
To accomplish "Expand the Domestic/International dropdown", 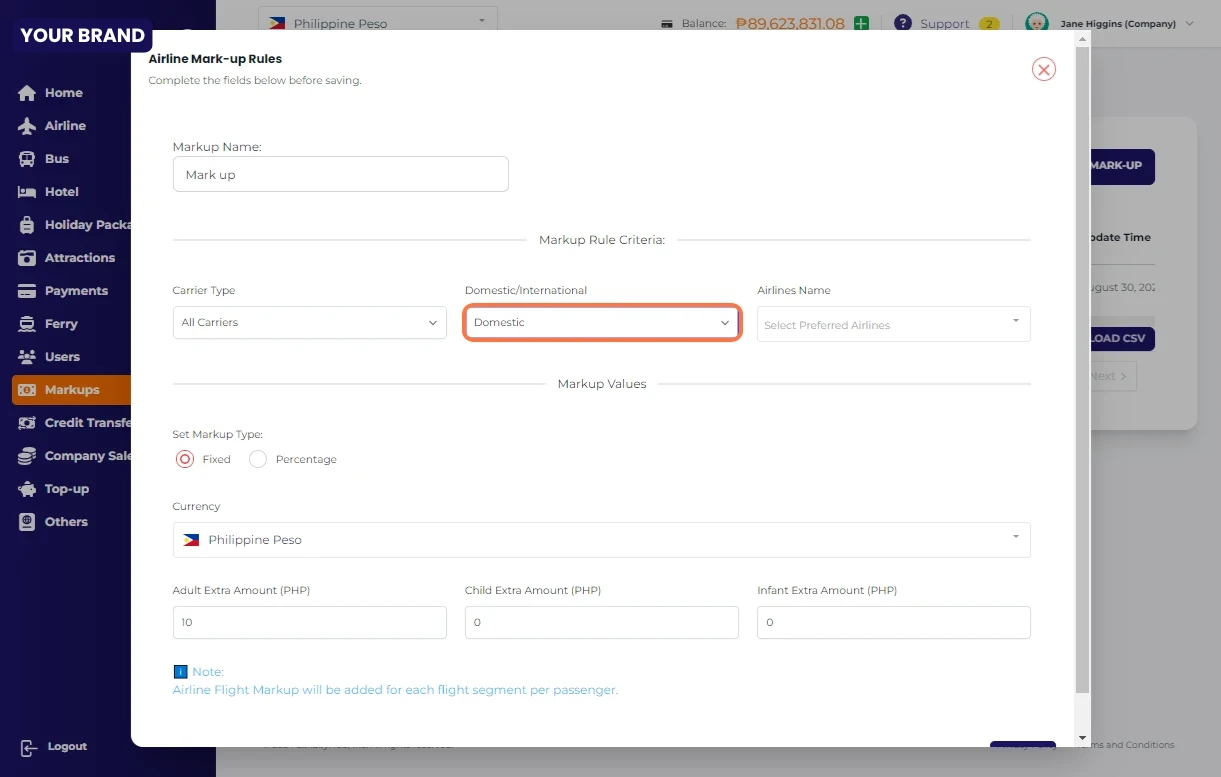I will click(x=601, y=323).
